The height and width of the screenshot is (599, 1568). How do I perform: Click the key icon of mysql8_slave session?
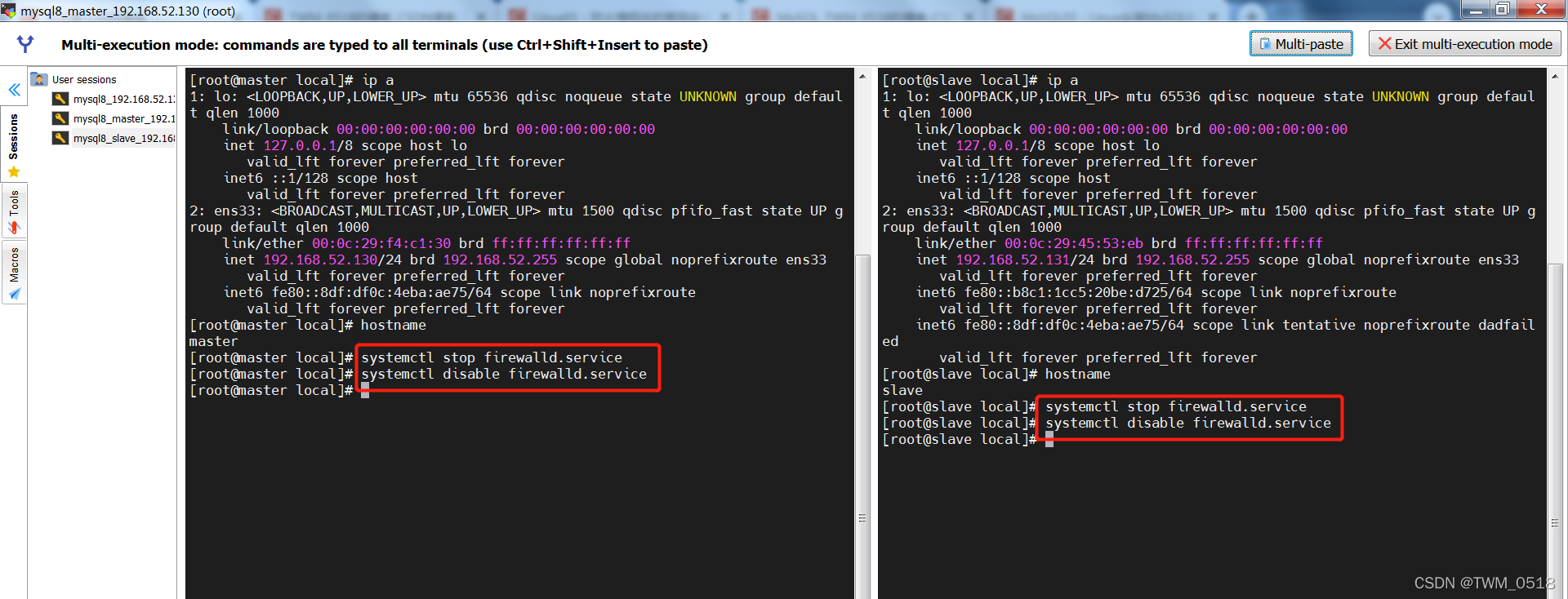coord(60,138)
